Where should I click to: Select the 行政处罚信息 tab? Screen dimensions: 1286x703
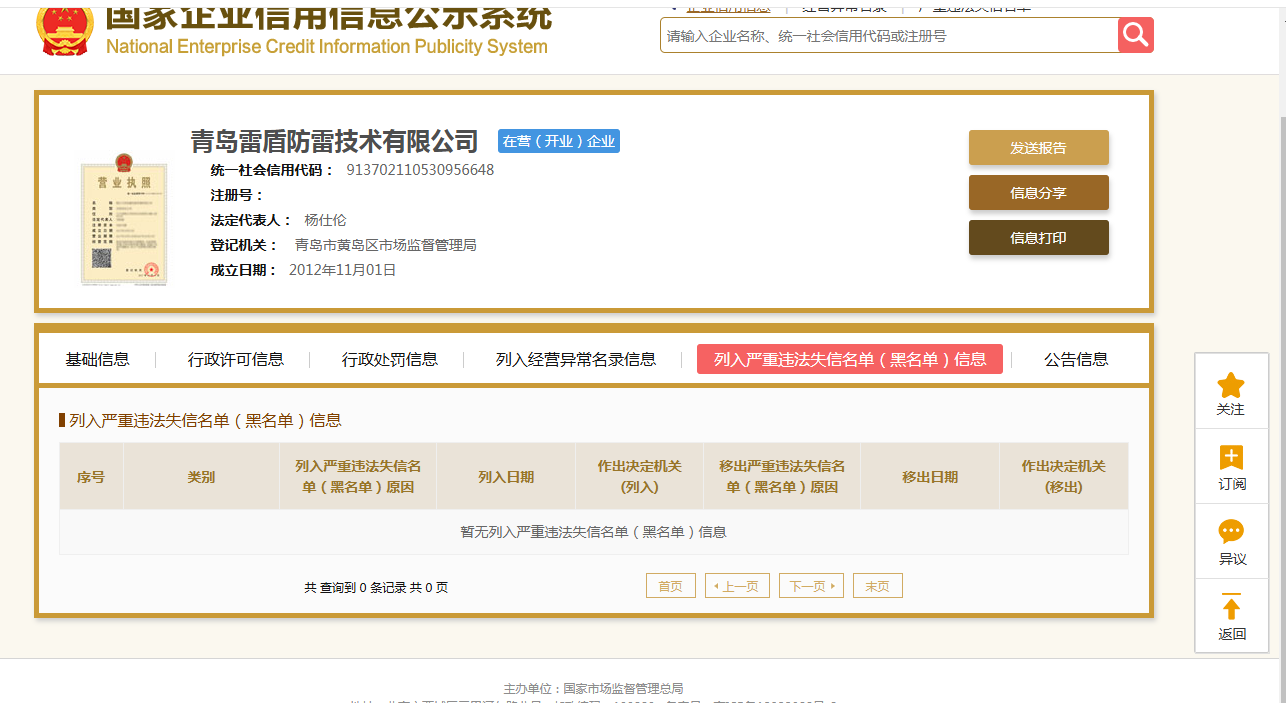(x=390, y=360)
